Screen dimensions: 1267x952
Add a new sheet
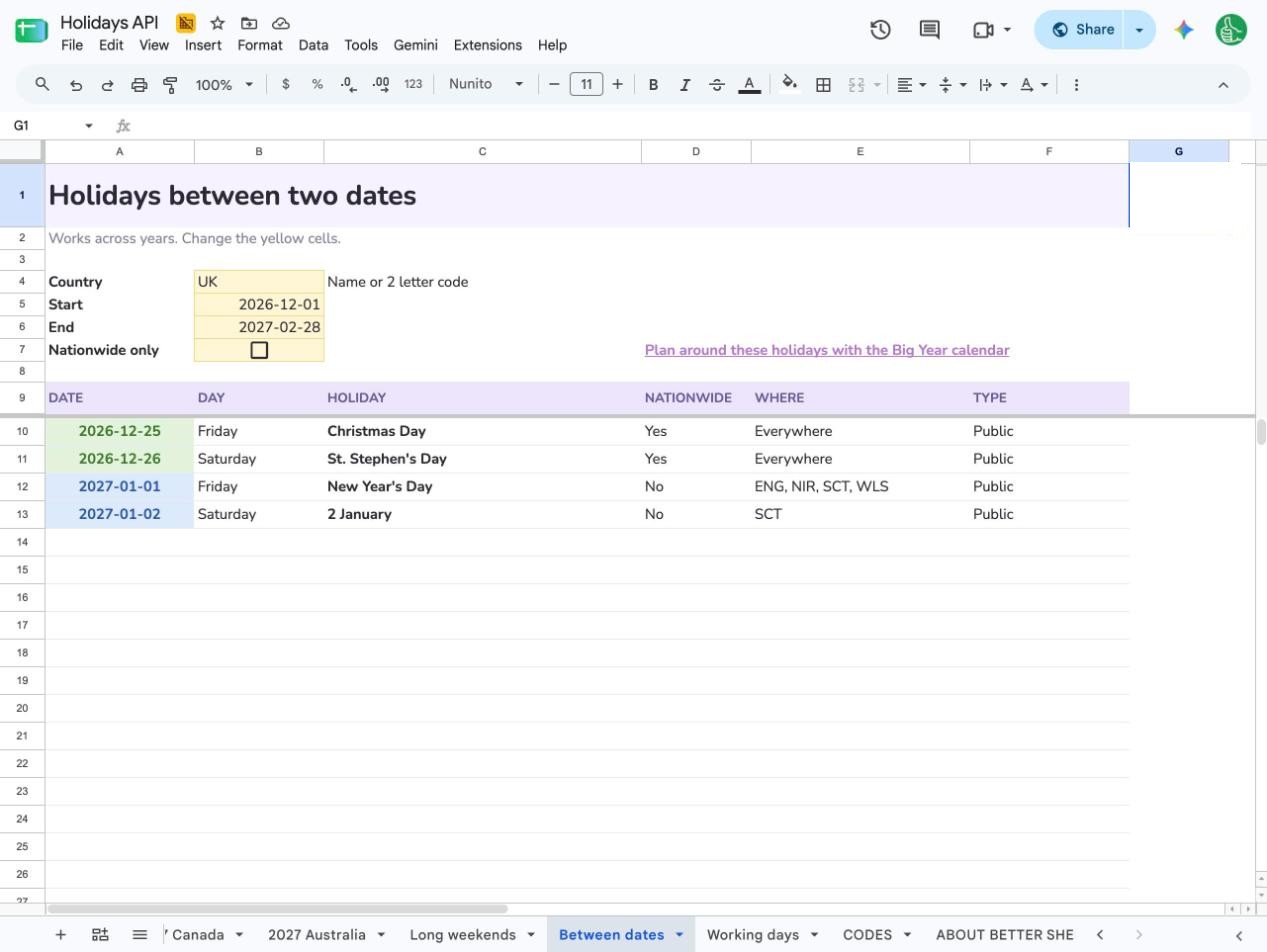click(61, 935)
